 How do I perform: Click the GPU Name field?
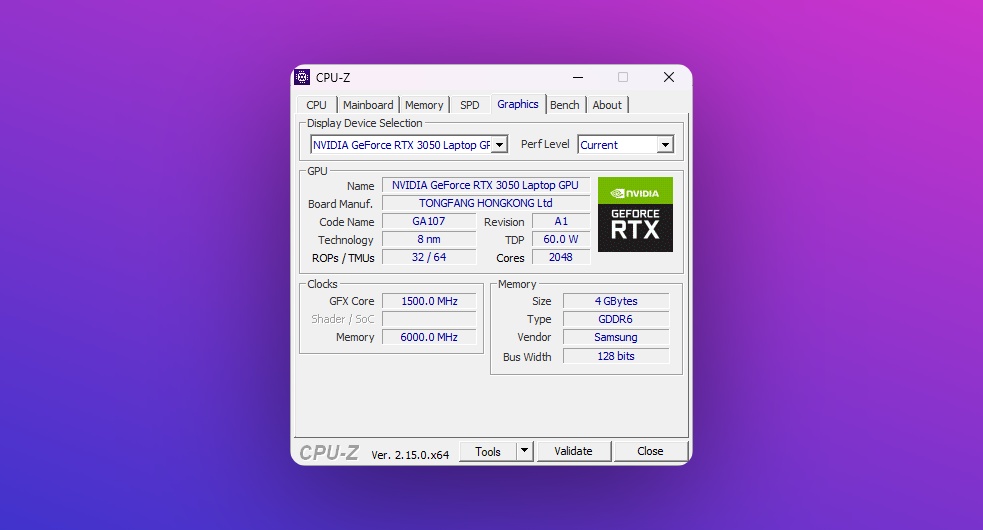485,186
